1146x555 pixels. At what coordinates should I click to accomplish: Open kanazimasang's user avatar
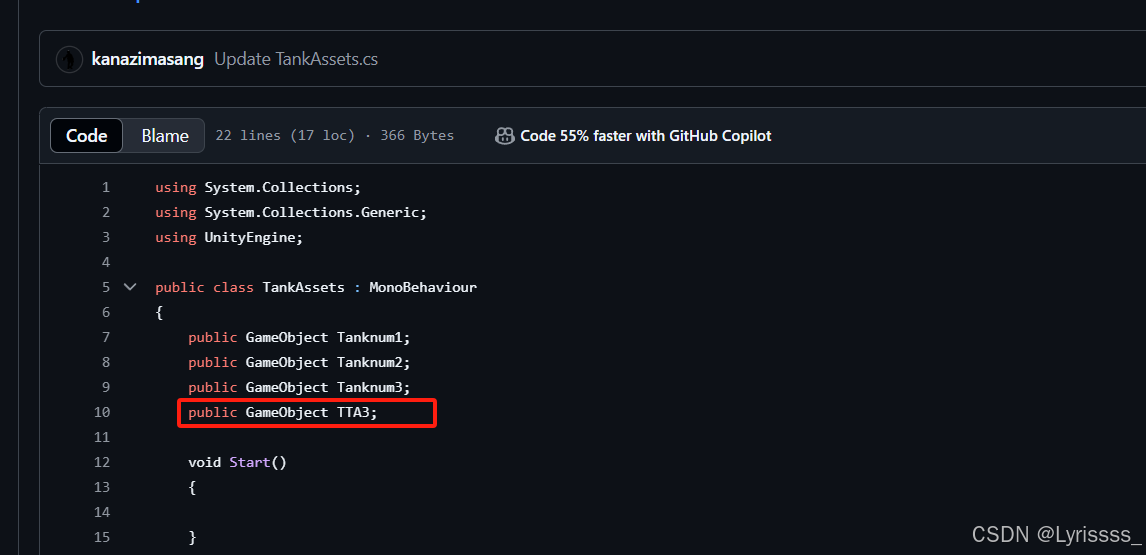pyautogui.click(x=69, y=59)
